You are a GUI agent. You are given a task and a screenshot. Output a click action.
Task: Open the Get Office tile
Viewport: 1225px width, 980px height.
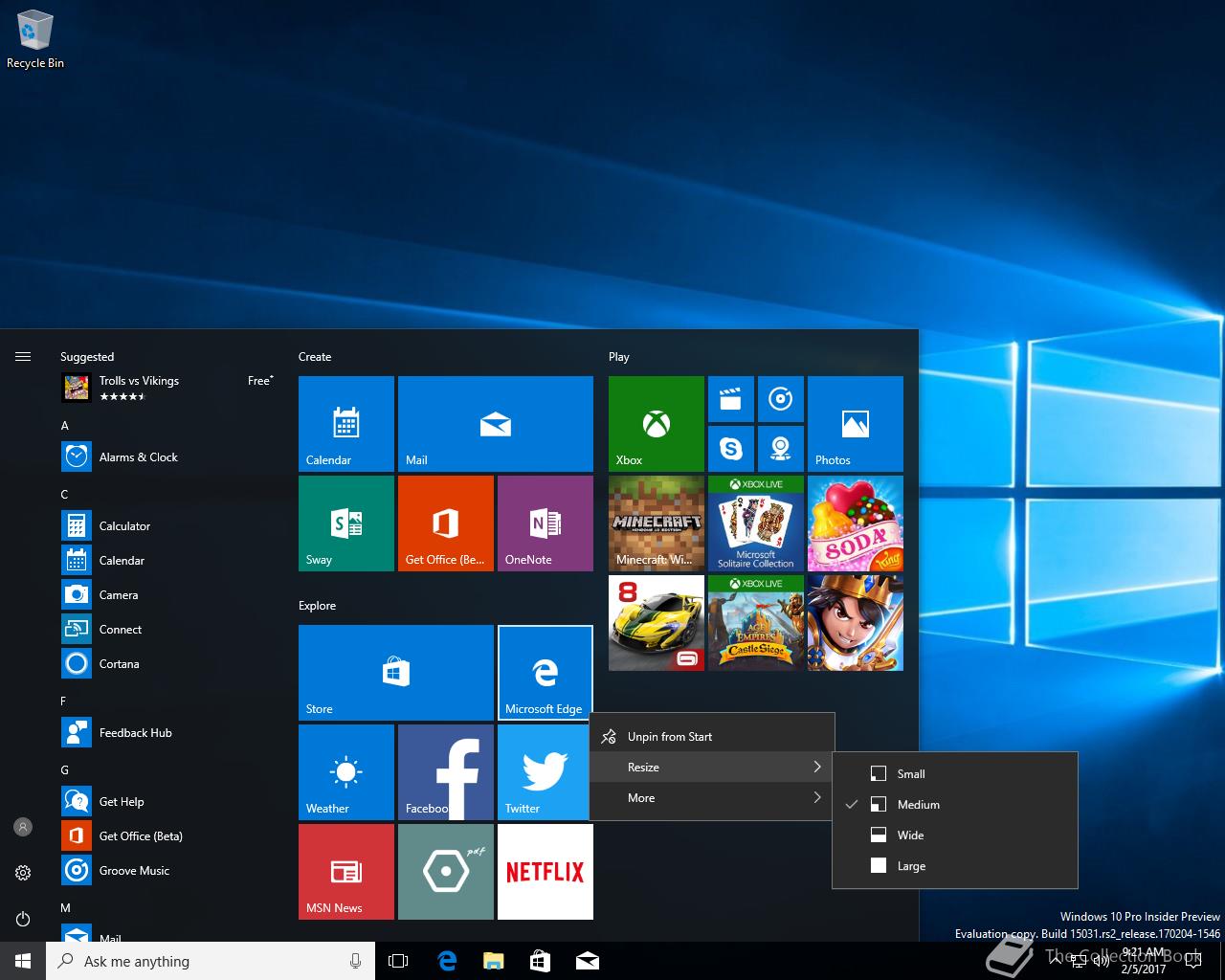(x=446, y=523)
